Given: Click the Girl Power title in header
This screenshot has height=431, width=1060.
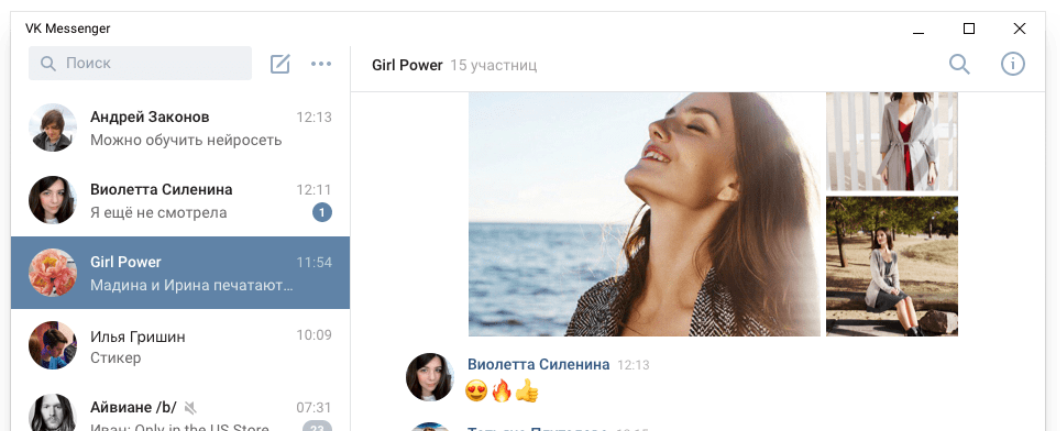Looking at the screenshot, I should click(x=407, y=66).
